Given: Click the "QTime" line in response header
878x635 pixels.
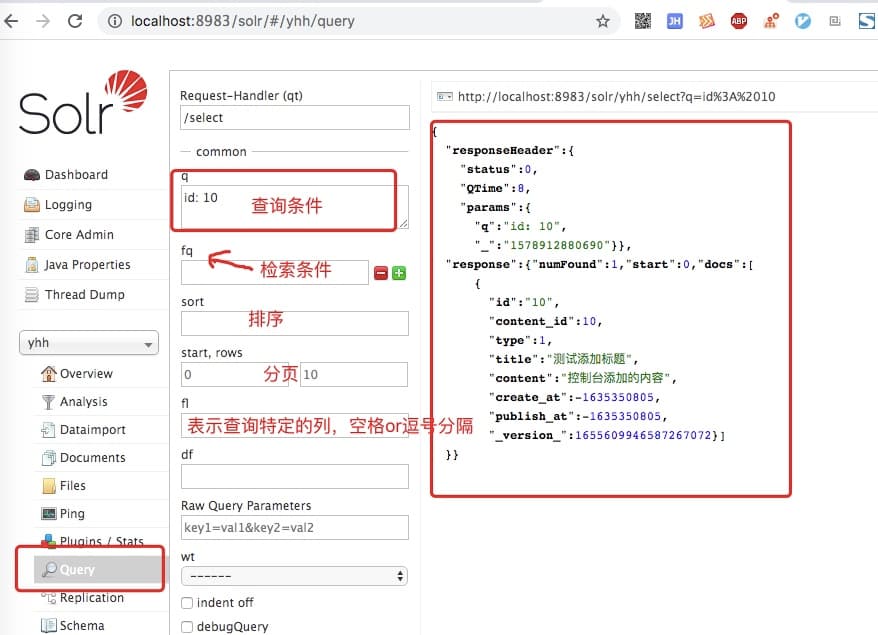Looking at the screenshot, I should click(496, 188).
